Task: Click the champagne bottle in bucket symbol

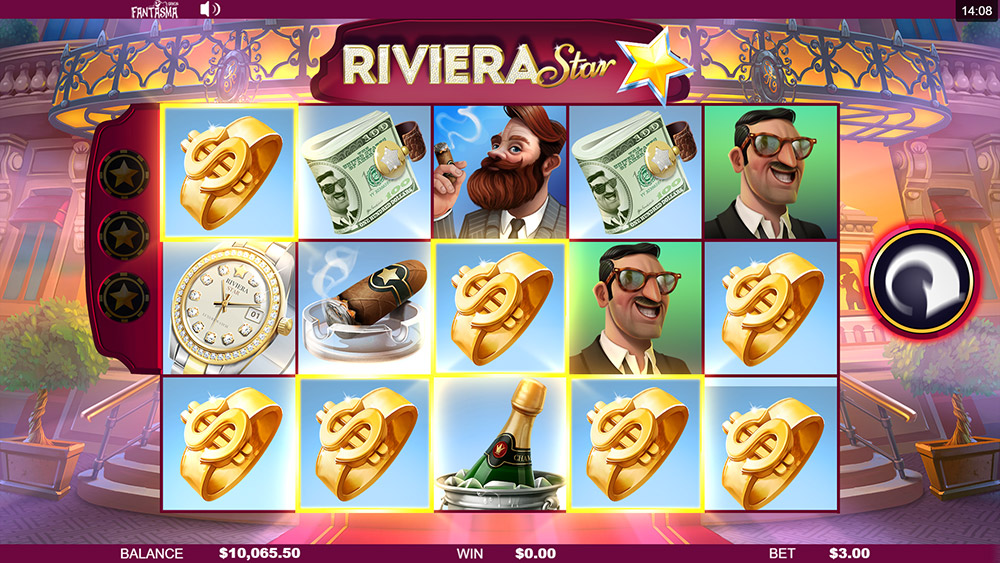Action: [x=499, y=443]
